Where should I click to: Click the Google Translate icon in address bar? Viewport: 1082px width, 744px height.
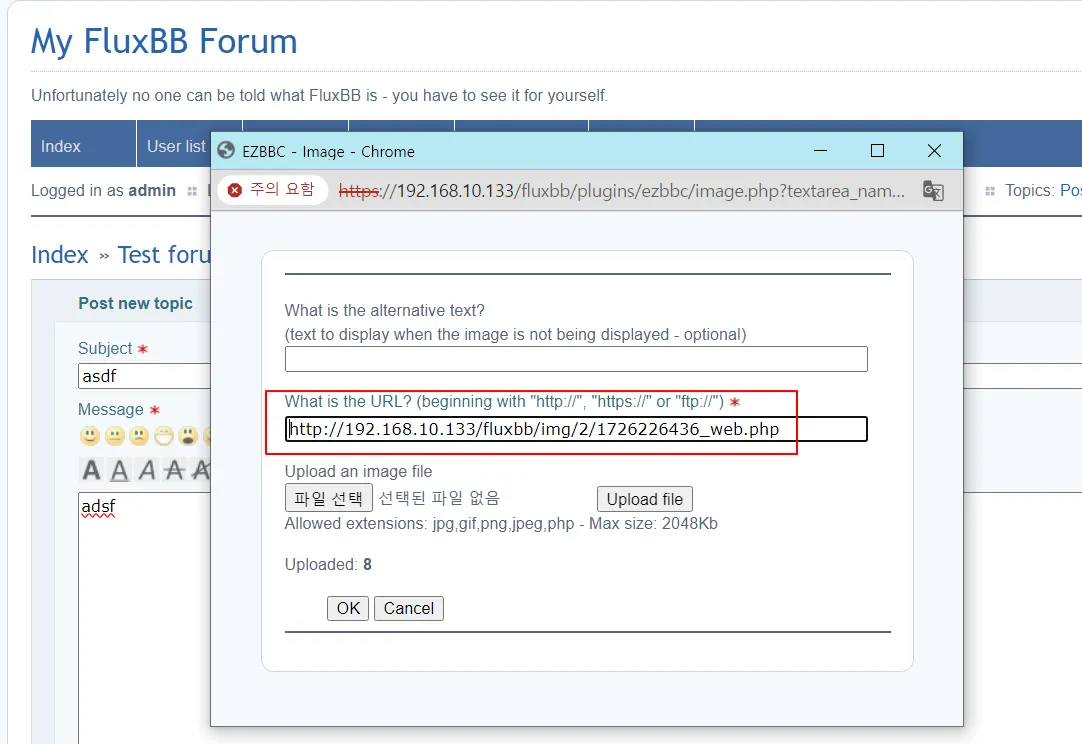click(933, 190)
